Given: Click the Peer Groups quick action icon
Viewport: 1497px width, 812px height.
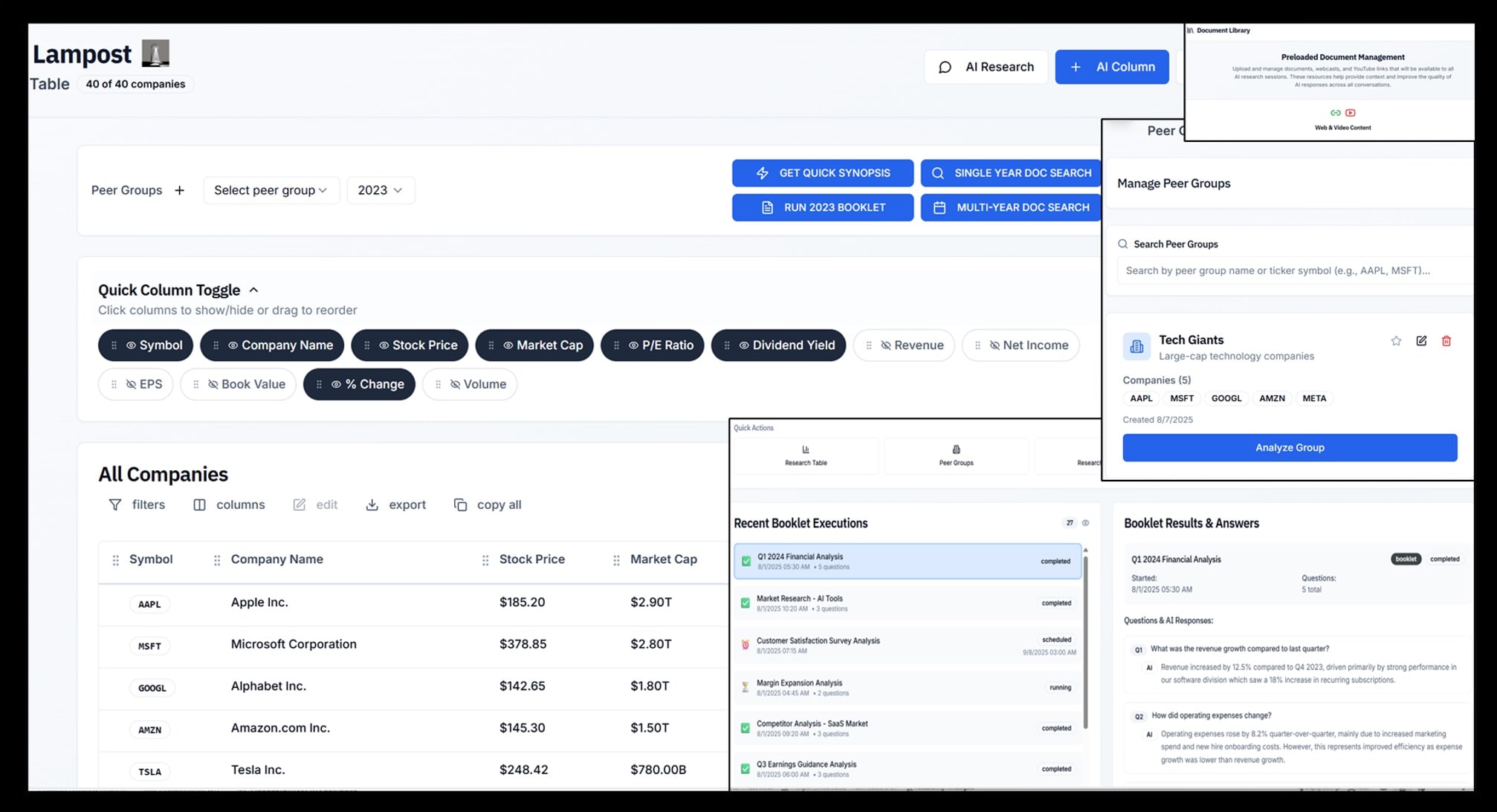Looking at the screenshot, I should [956, 449].
